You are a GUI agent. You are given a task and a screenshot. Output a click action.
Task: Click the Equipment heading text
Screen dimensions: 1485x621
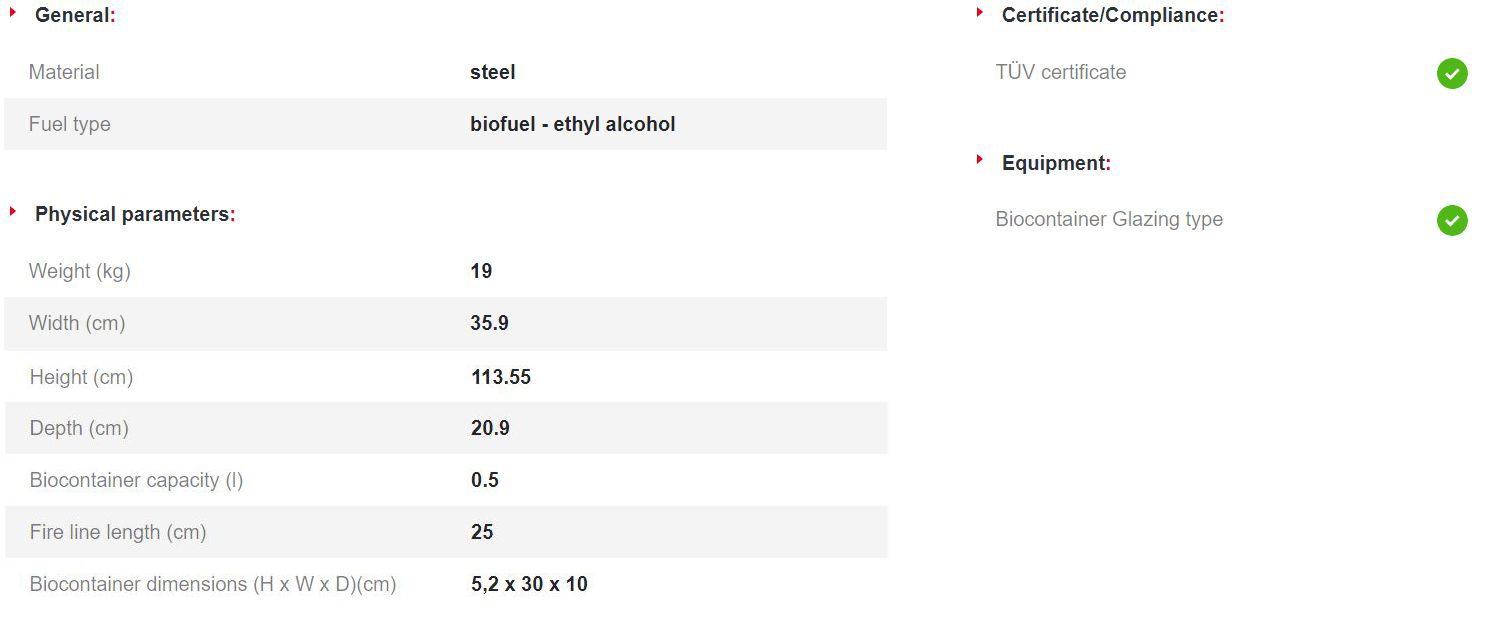(x=1055, y=163)
